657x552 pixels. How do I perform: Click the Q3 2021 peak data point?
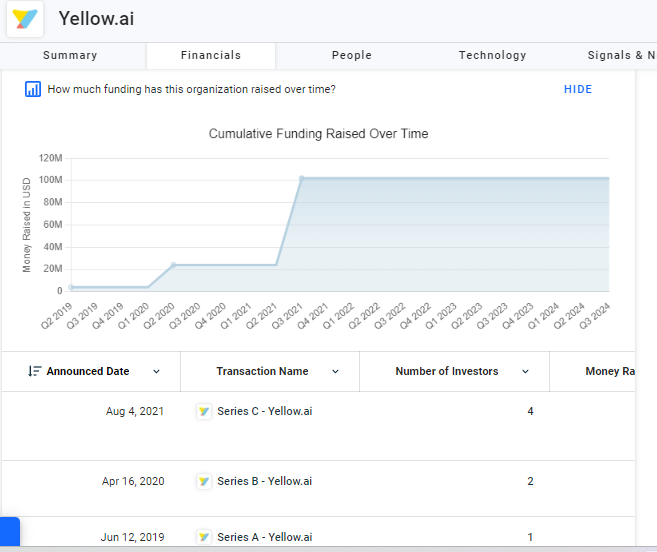pos(302,178)
